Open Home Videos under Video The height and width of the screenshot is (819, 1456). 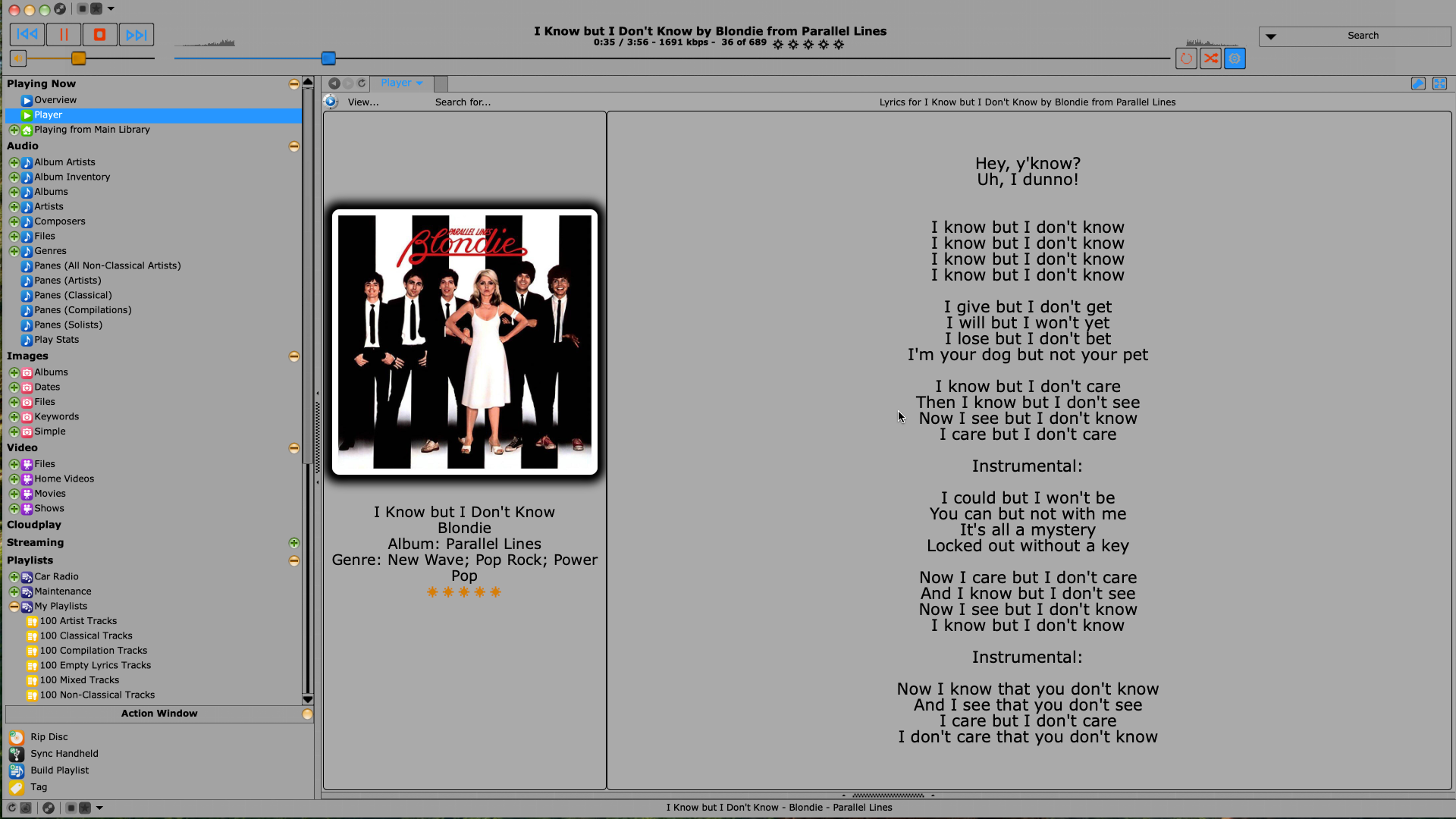(x=64, y=479)
